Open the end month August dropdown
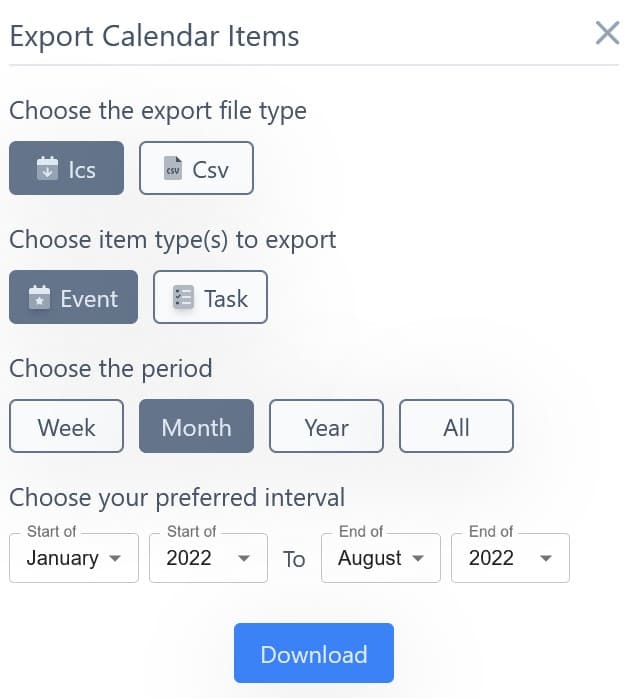 [381, 558]
